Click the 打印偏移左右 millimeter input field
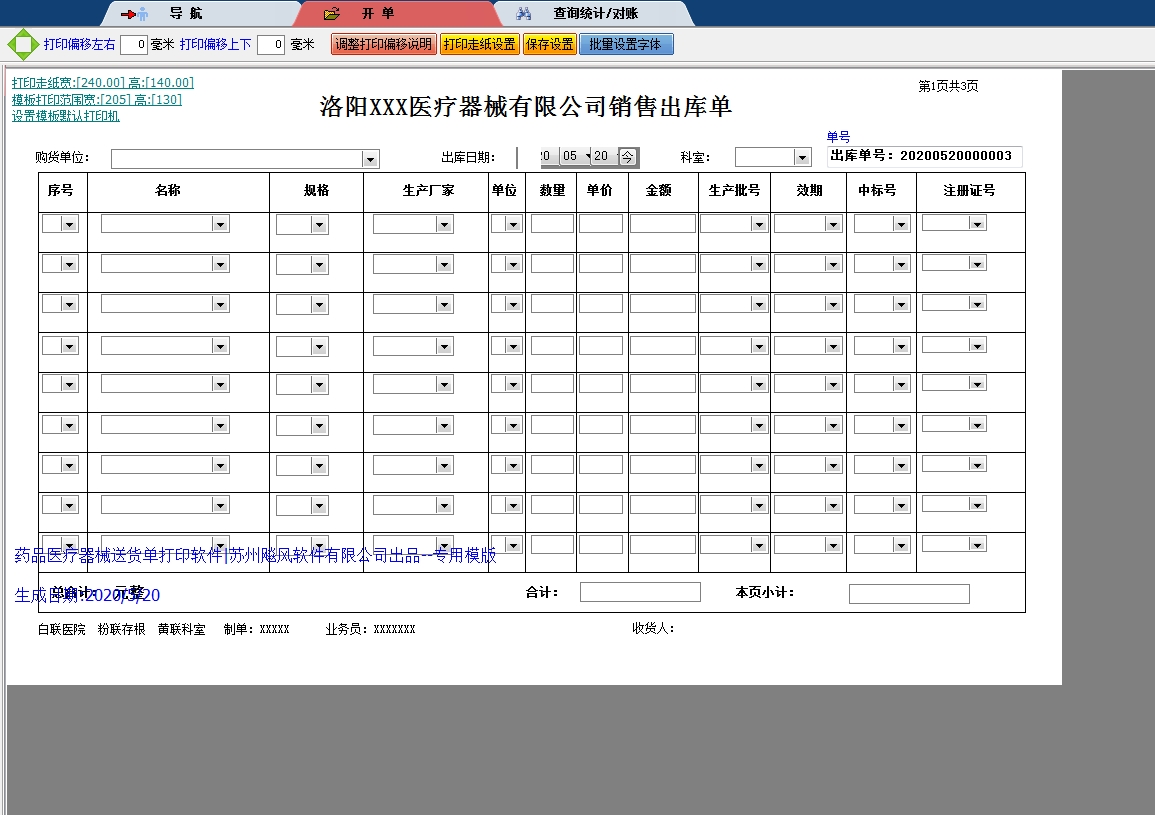The height and width of the screenshot is (815, 1155). [134, 45]
